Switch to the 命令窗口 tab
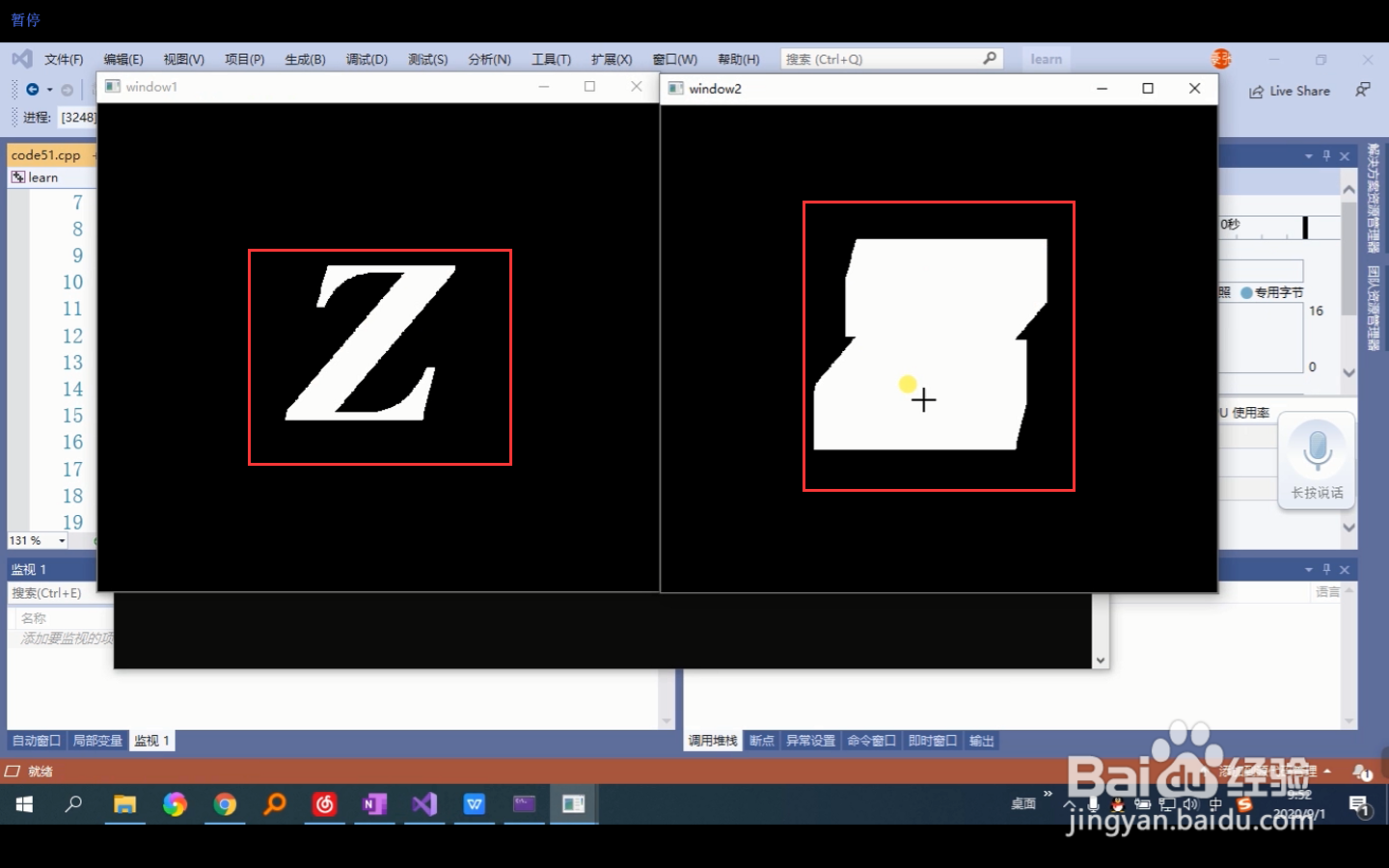Image resolution: width=1389 pixels, height=868 pixels. (872, 741)
